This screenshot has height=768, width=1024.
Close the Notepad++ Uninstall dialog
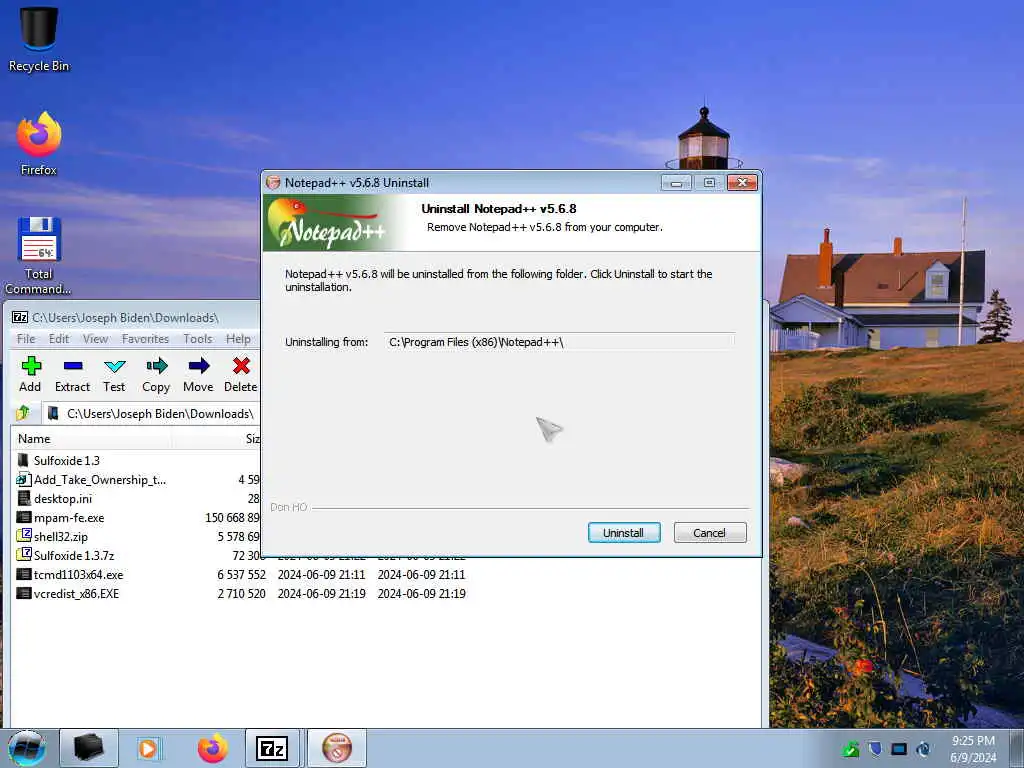tap(742, 183)
